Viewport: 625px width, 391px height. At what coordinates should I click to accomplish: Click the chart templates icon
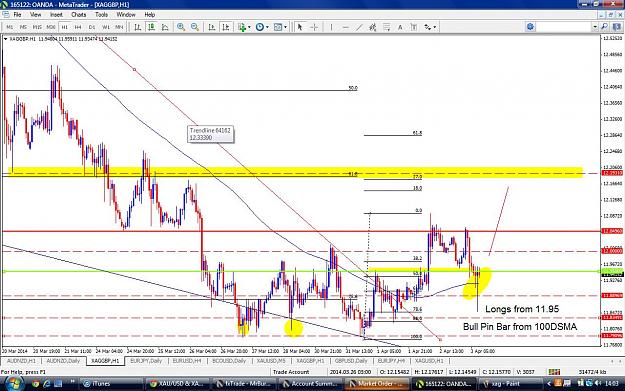click(x=278, y=27)
